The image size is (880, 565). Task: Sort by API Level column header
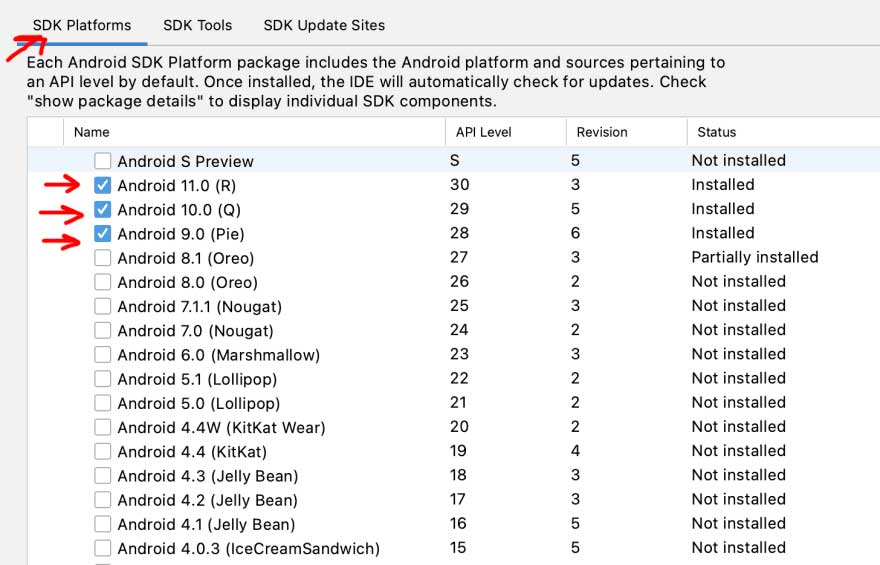(482, 132)
